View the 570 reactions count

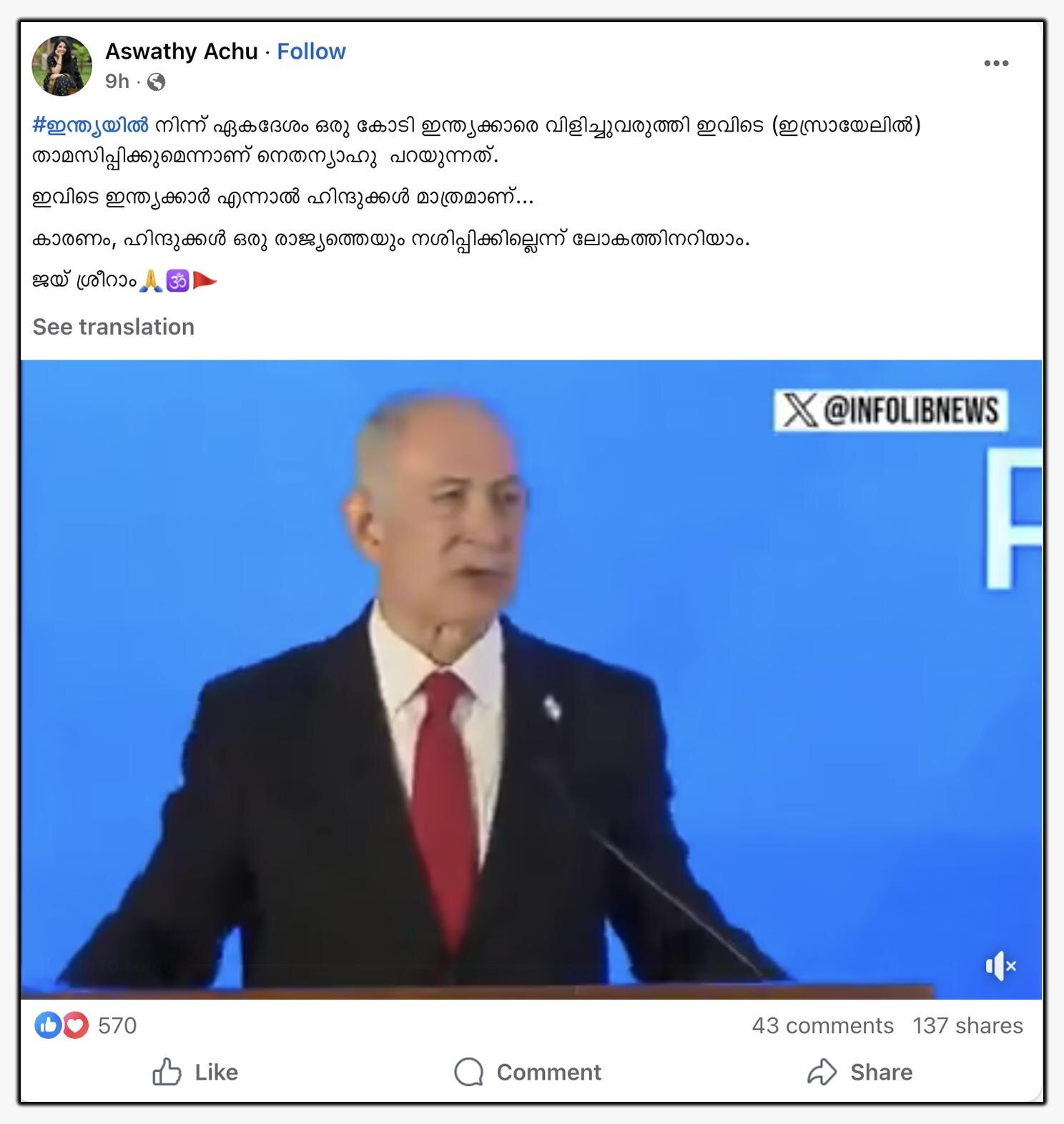(117, 1025)
